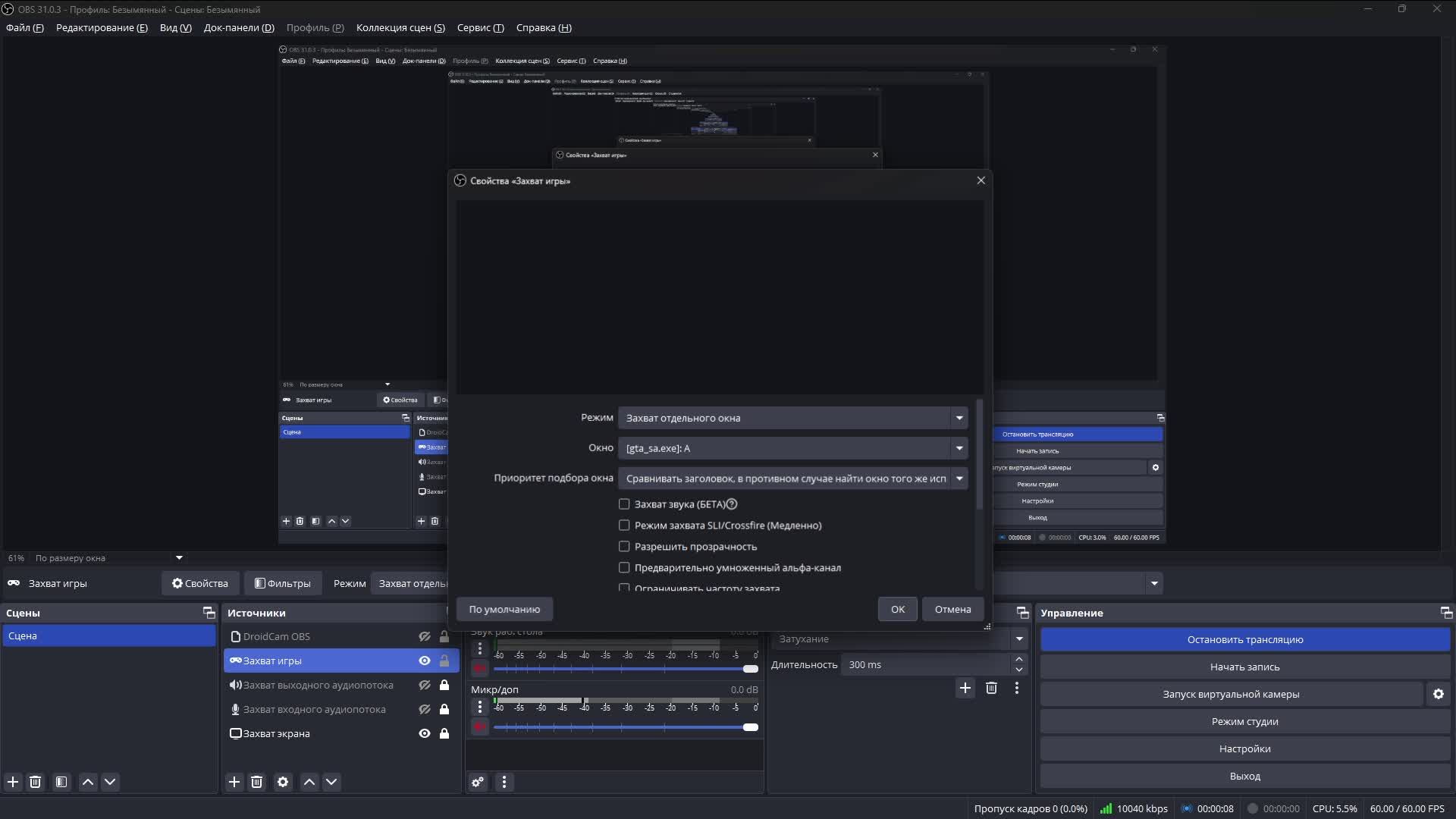Click Начать запись button
Screen dimensions: 1456x819
pos(1245,667)
